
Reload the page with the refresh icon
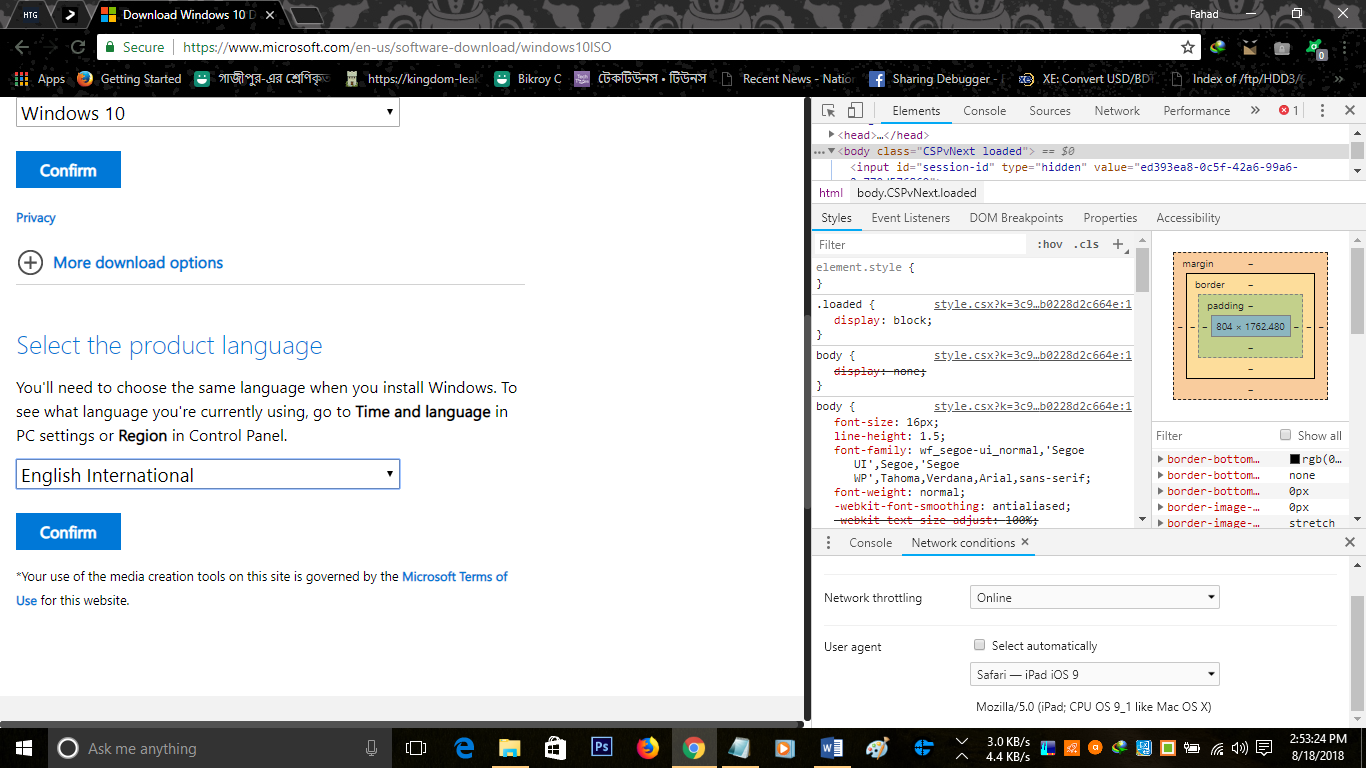pos(78,47)
